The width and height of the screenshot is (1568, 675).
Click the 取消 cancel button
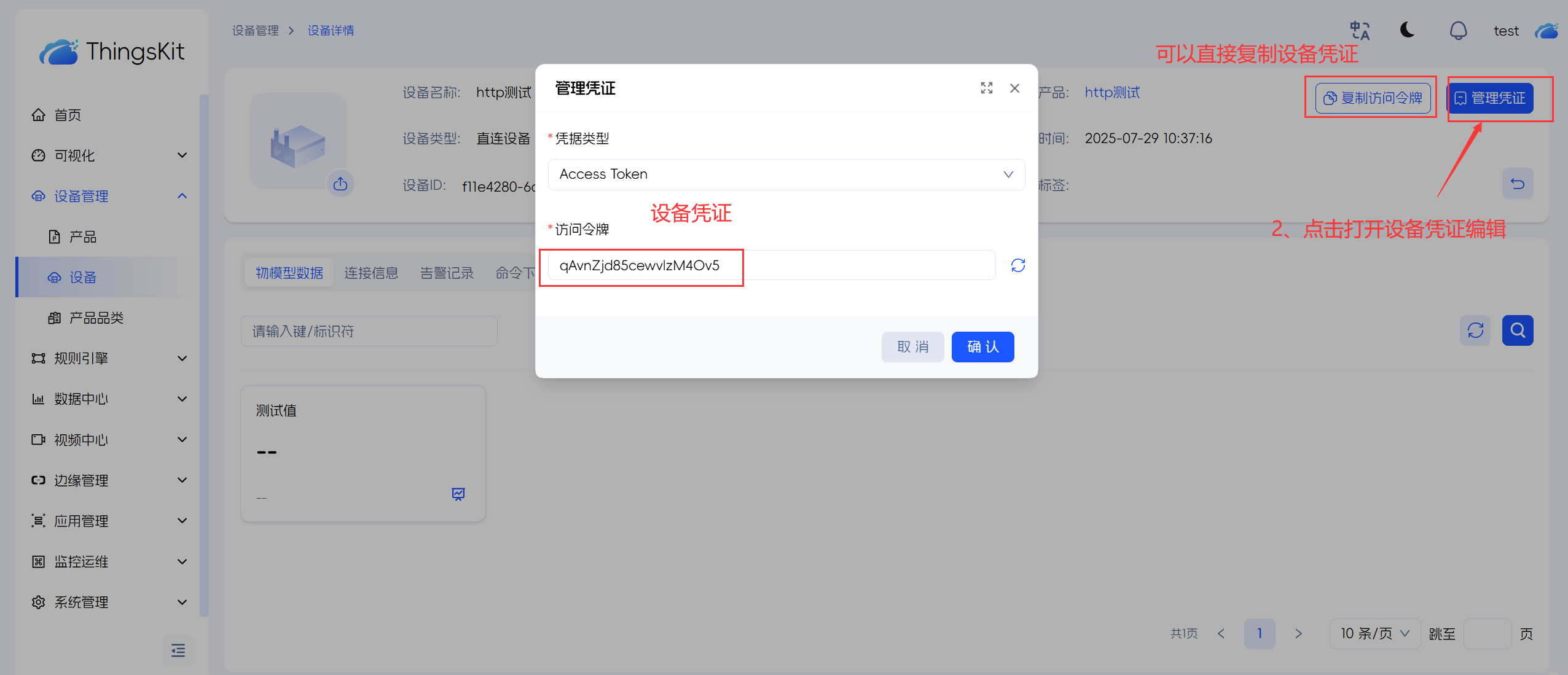pos(912,347)
